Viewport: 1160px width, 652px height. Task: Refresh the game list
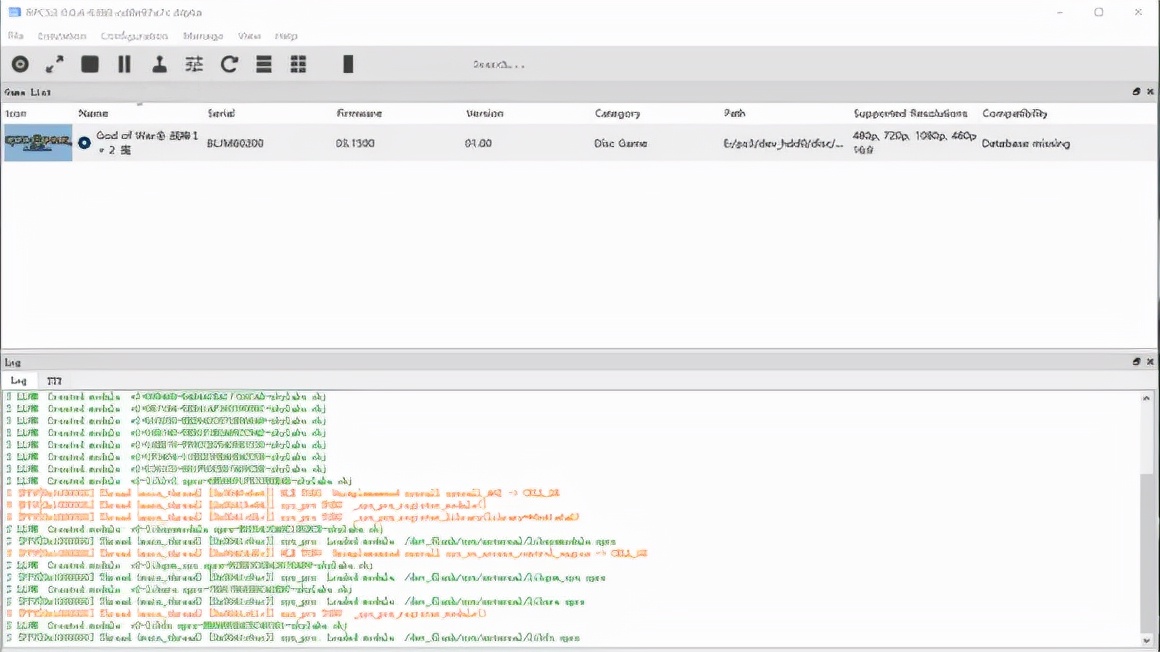[229, 64]
